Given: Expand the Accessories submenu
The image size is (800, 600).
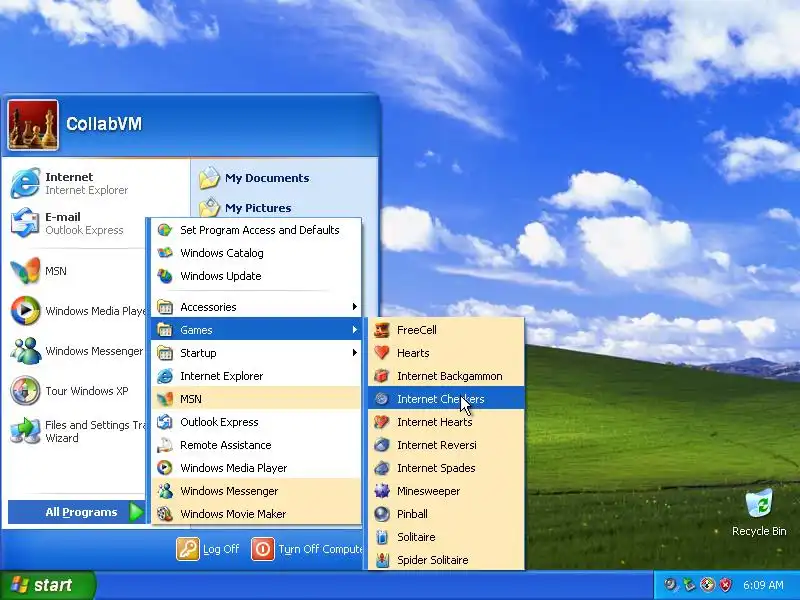Looking at the screenshot, I should 256,307.
